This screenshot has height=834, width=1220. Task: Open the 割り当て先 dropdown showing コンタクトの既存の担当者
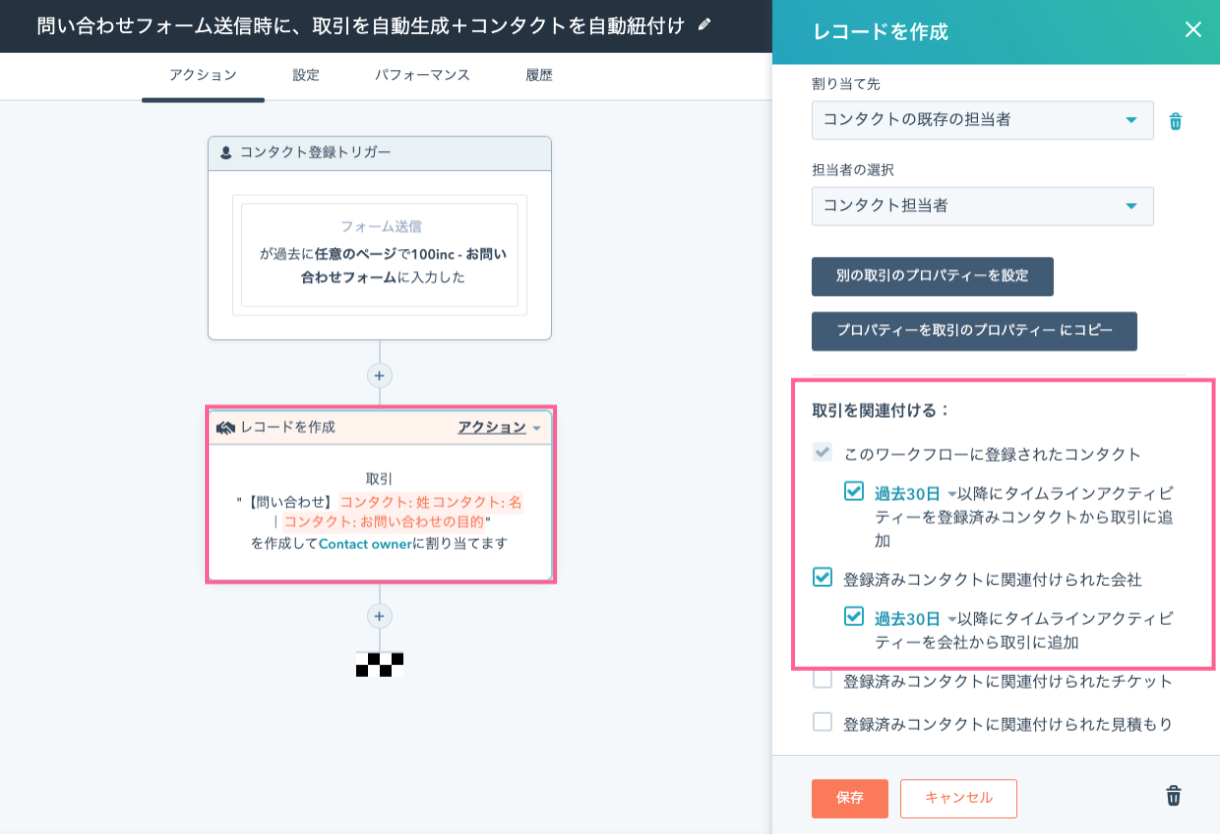coord(982,120)
